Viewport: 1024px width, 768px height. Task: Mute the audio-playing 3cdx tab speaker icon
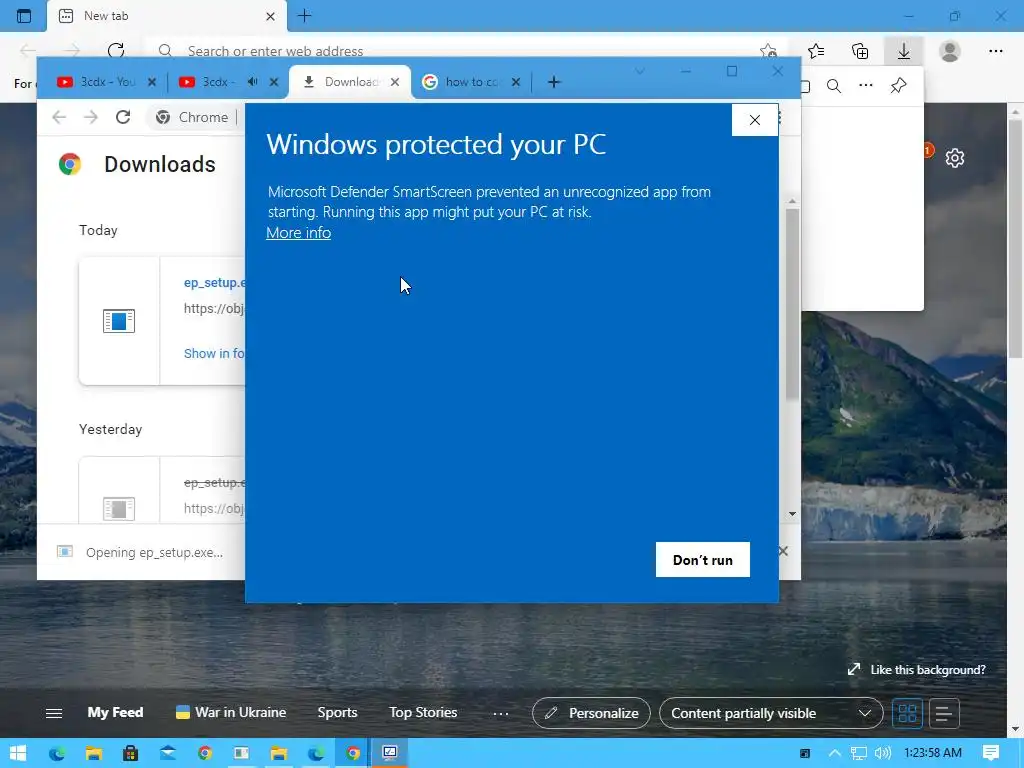(x=253, y=82)
